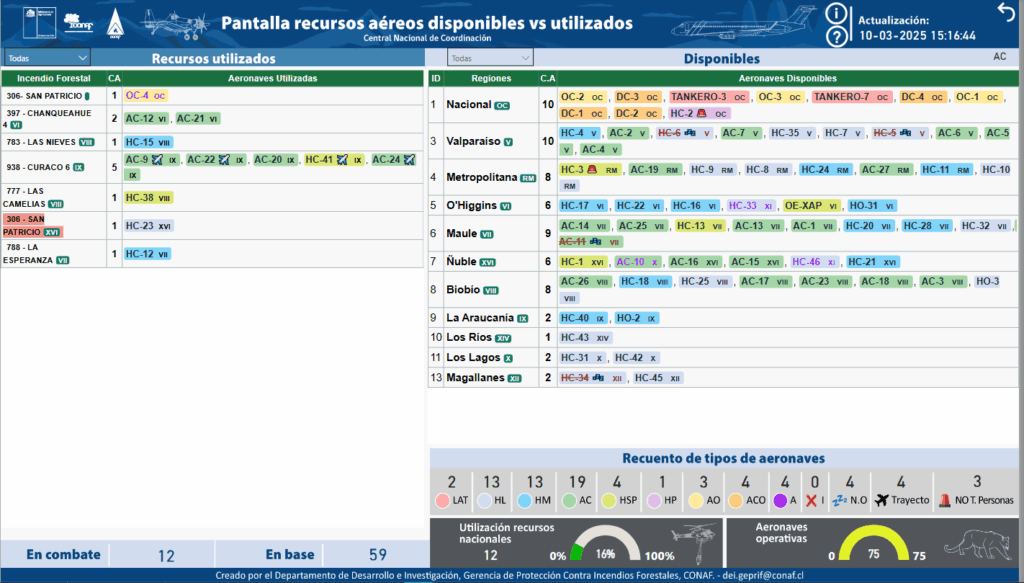Select the pink LAT color circle
This screenshot has width=1024, height=583.
[443, 500]
